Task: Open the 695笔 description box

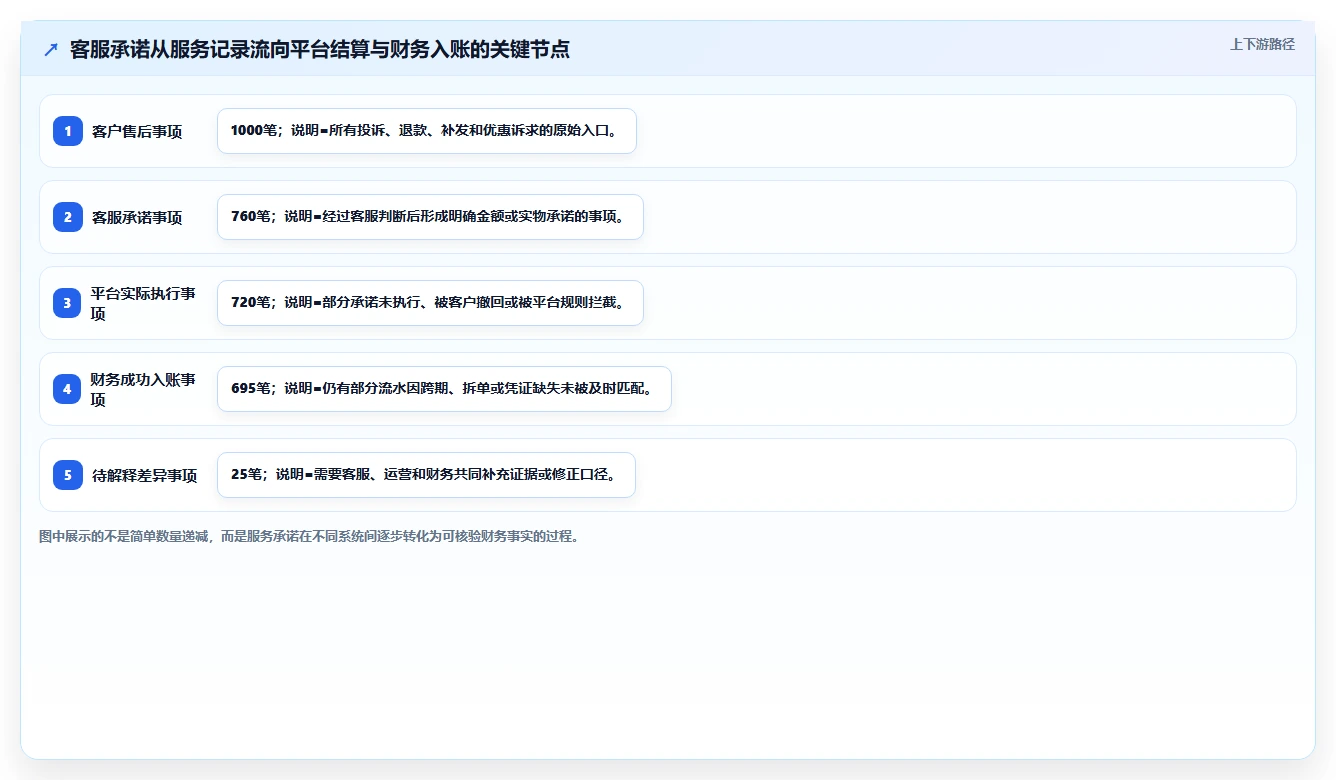Action: click(444, 389)
